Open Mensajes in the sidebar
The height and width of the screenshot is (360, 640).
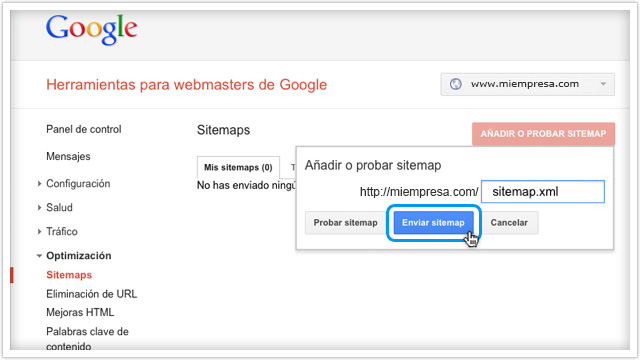coord(68,156)
